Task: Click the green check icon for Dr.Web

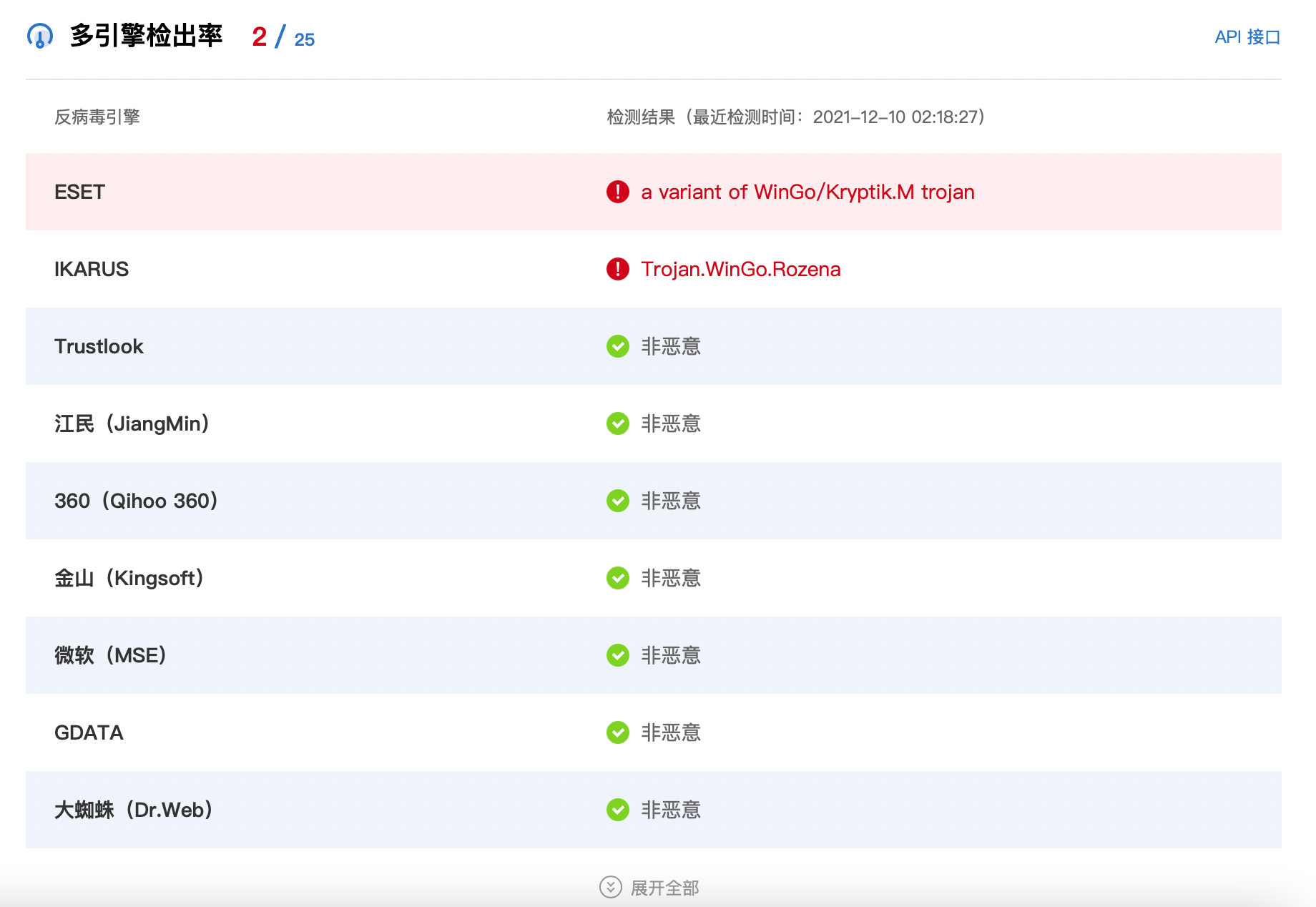Action: (x=617, y=810)
